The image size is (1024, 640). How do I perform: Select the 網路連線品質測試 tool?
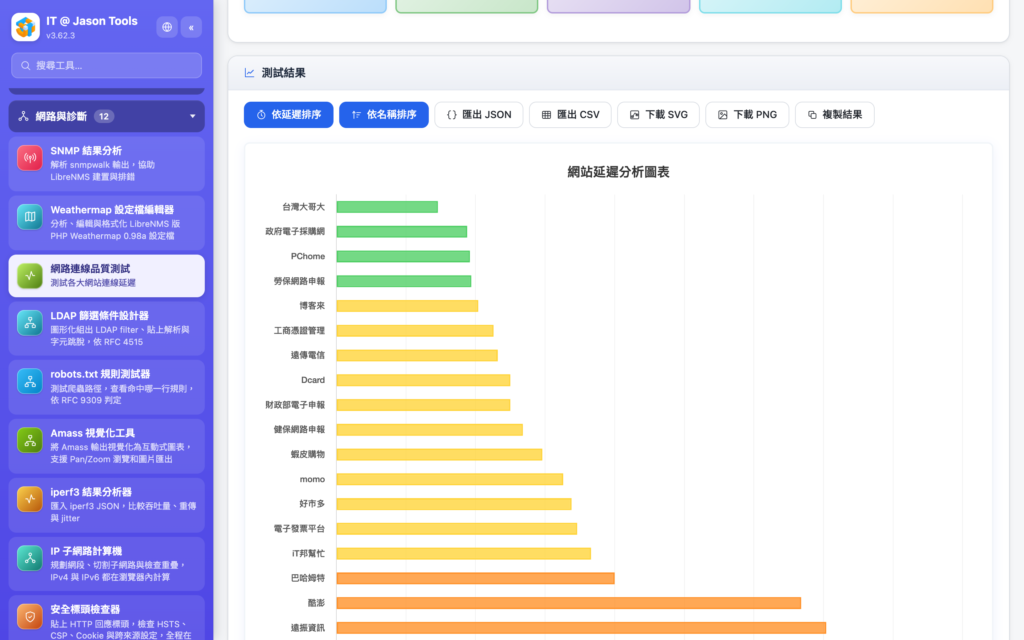(106, 276)
